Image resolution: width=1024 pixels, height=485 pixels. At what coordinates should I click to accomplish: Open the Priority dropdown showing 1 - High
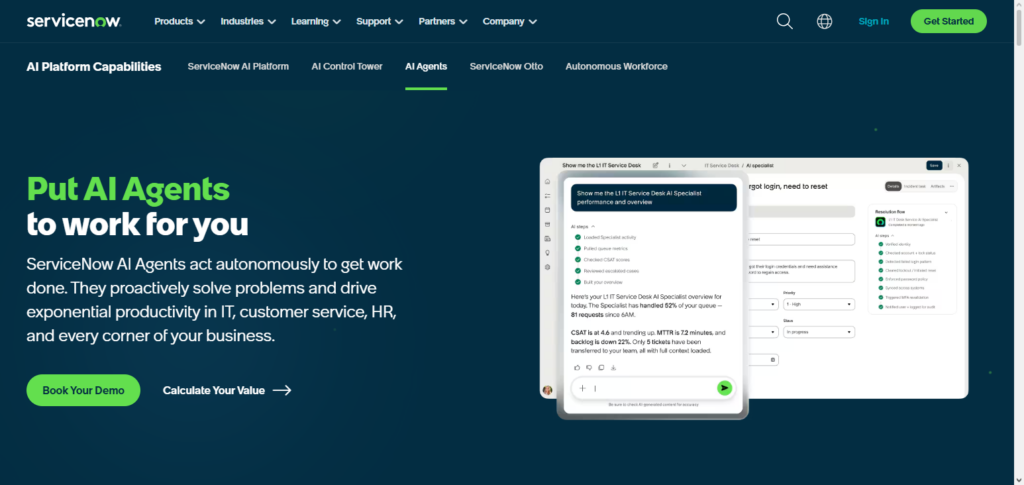pyautogui.click(x=819, y=304)
